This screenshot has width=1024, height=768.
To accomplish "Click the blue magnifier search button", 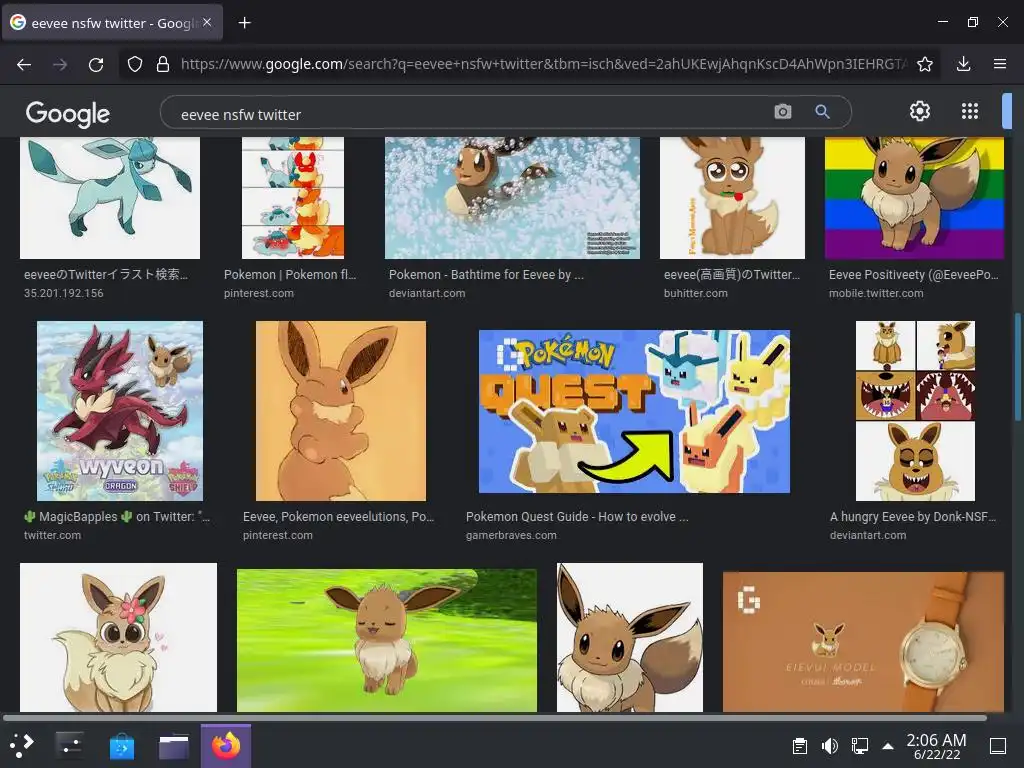I will [822, 112].
